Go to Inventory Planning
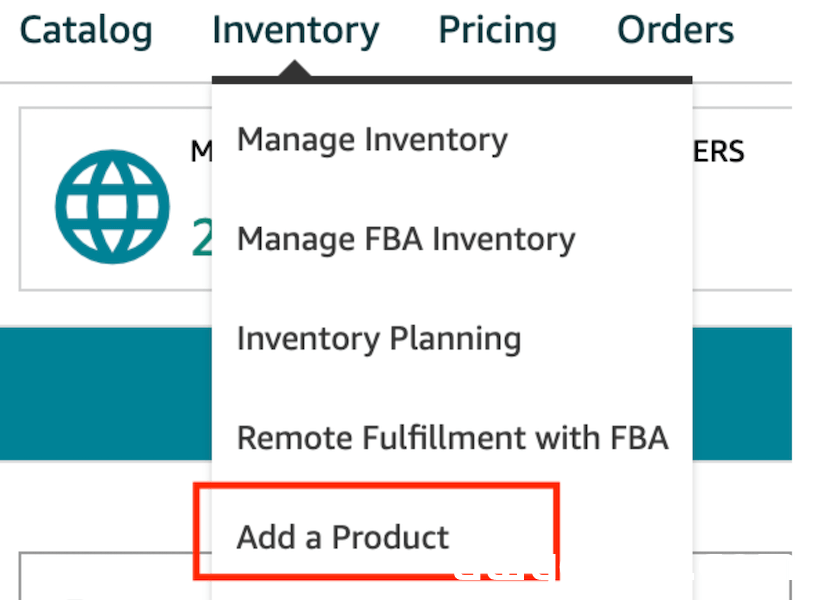Viewport: 814px width, 600px height. (378, 339)
